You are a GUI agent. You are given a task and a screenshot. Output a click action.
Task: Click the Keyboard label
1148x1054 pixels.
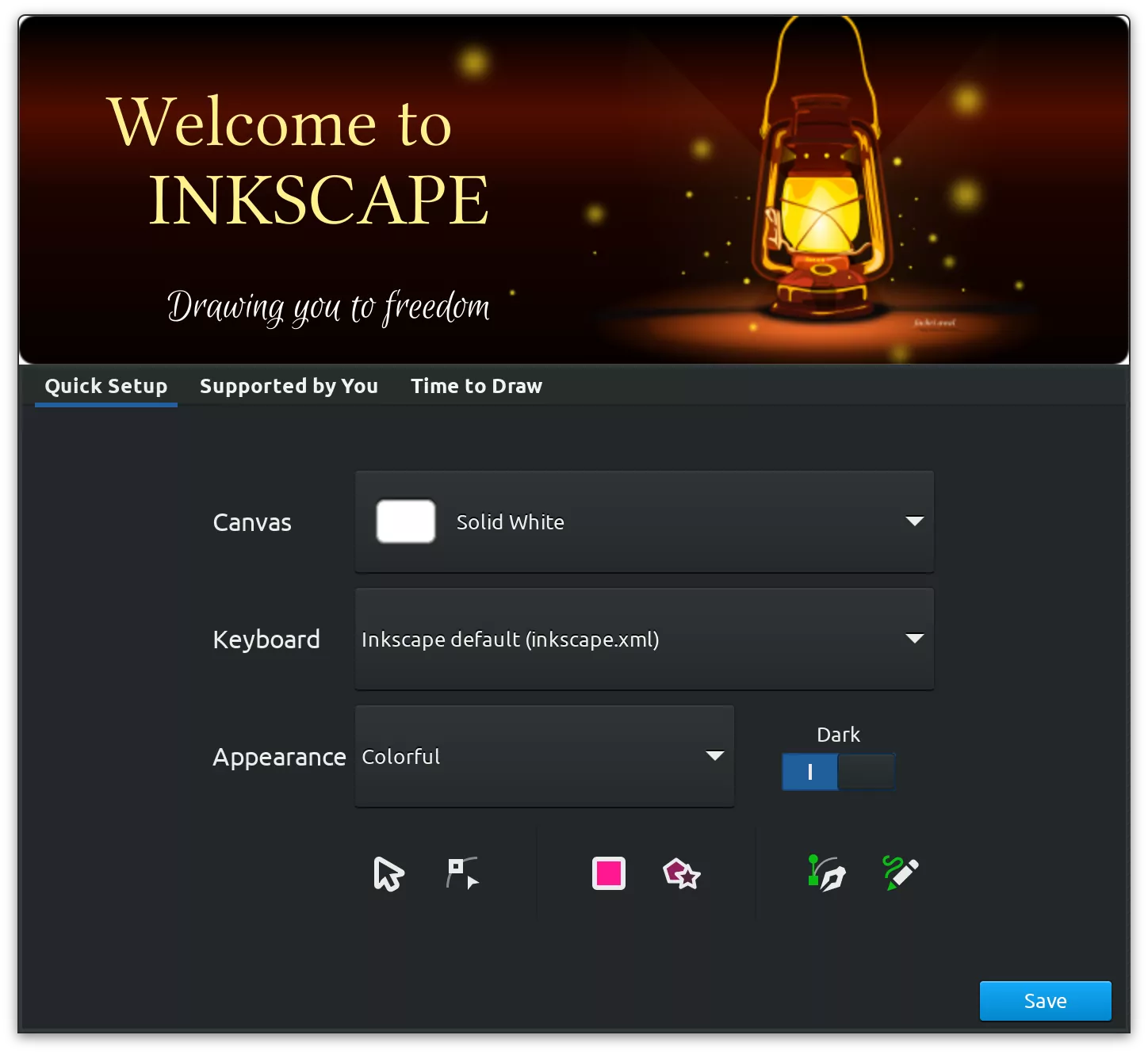[x=266, y=639]
